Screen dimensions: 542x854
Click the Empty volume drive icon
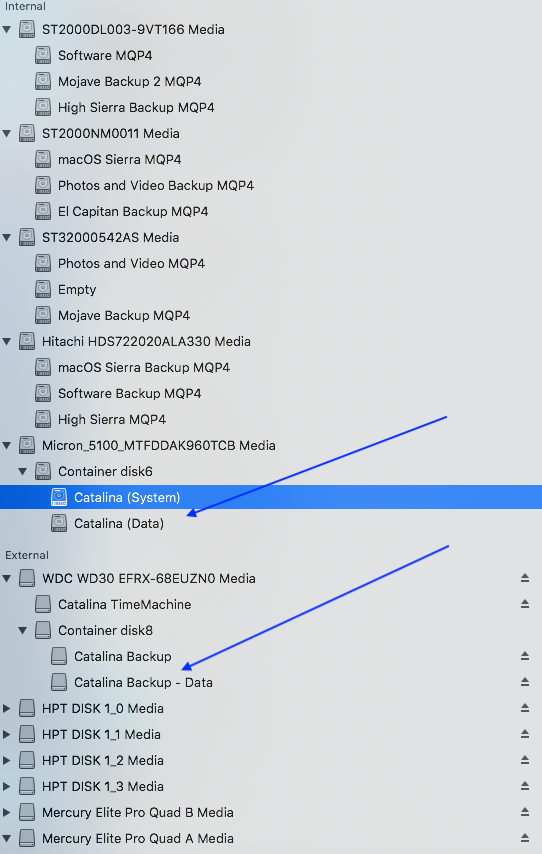(x=43, y=289)
